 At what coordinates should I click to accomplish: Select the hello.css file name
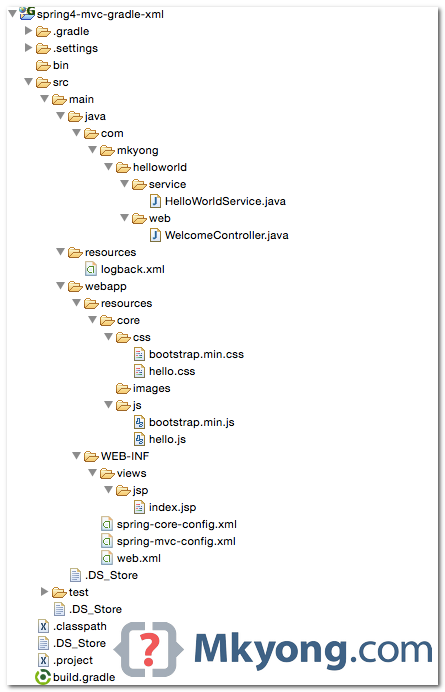pos(172,371)
